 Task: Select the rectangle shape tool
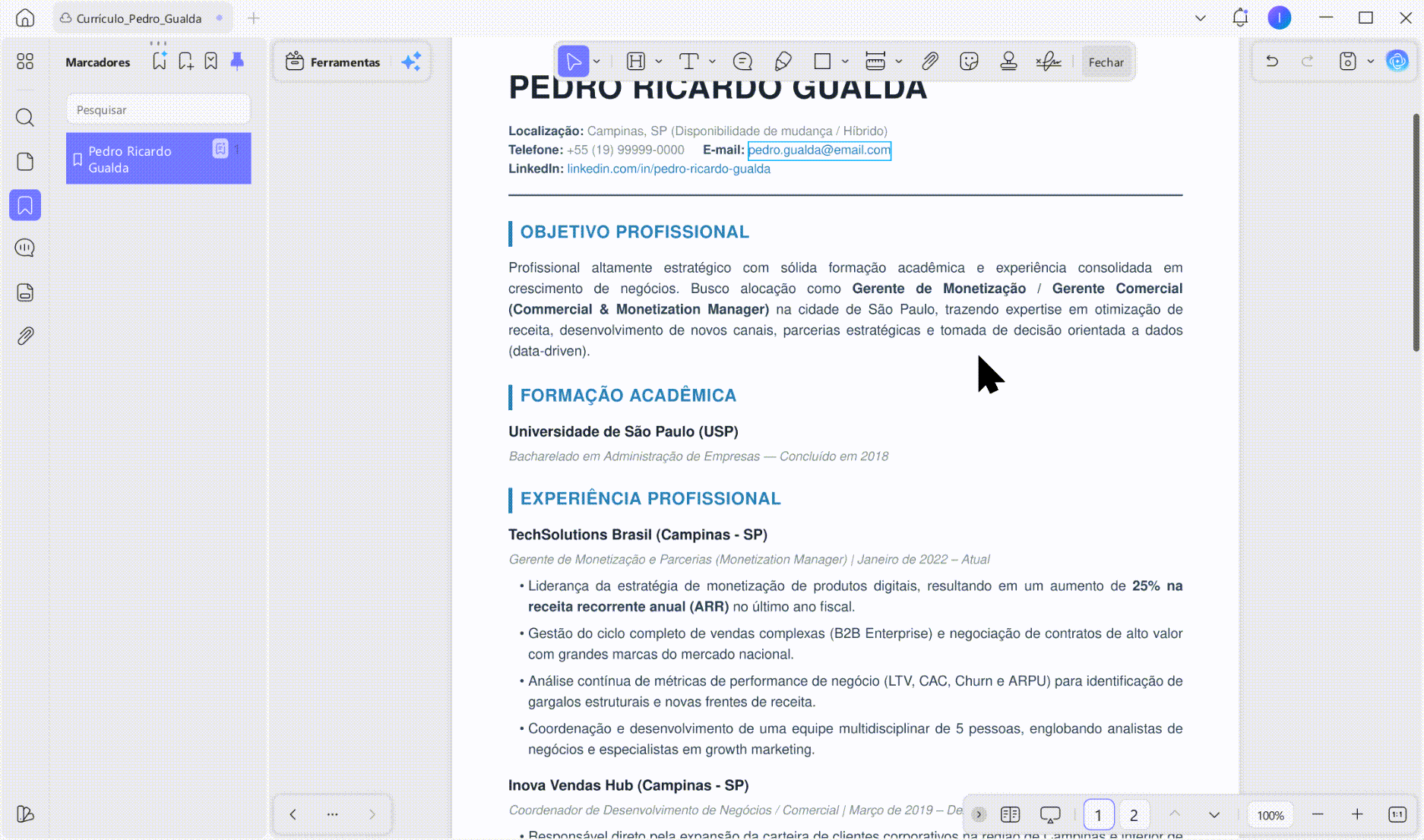[x=822, y=62]
